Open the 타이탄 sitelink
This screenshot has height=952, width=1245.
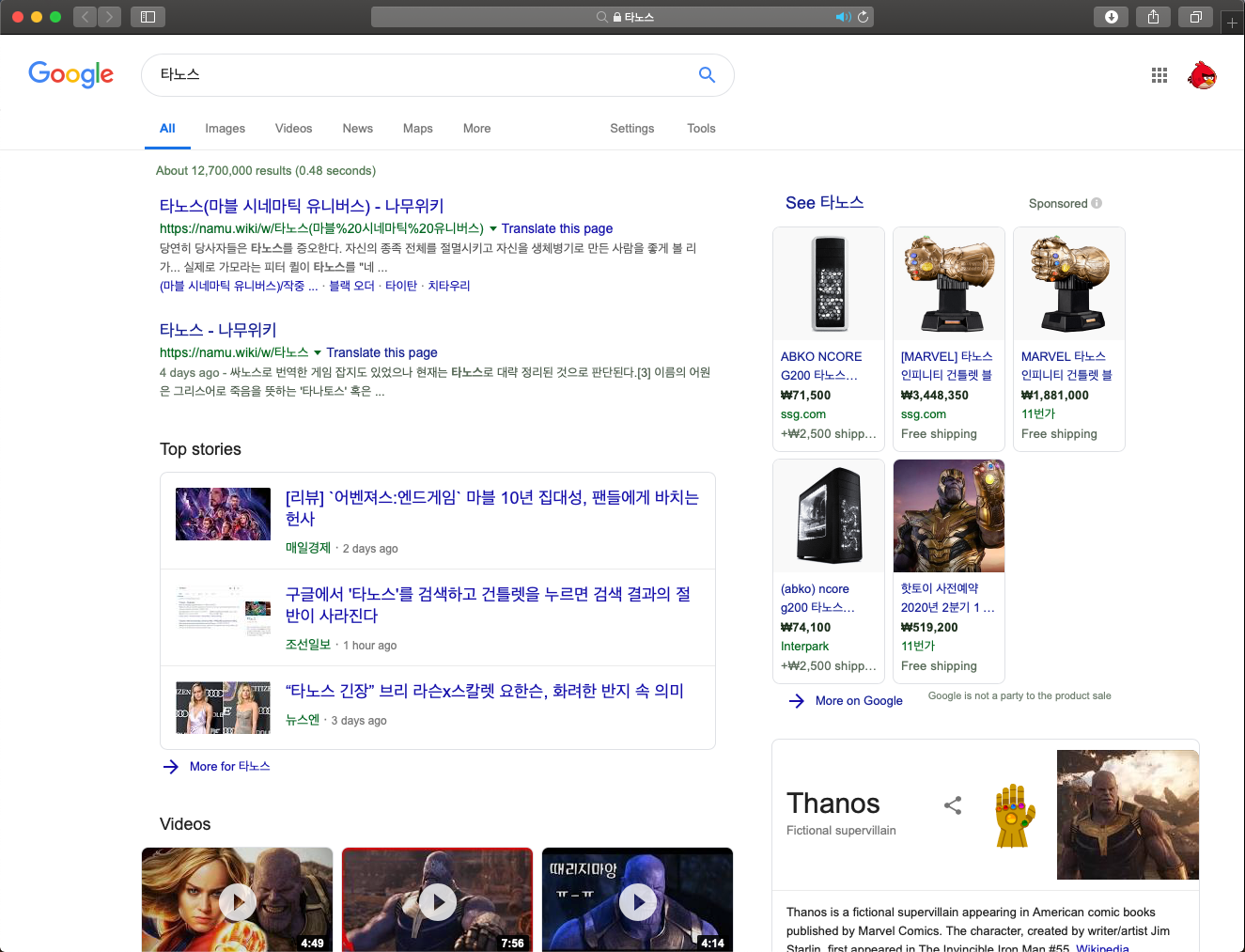(x=401, y=286)
